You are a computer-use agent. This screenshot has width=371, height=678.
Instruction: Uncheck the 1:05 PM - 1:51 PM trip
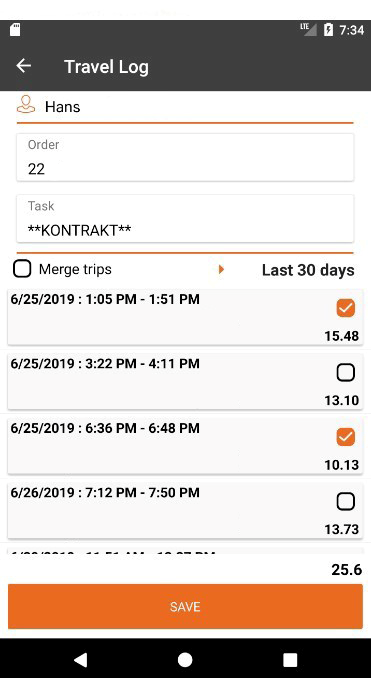click(345, 308)
